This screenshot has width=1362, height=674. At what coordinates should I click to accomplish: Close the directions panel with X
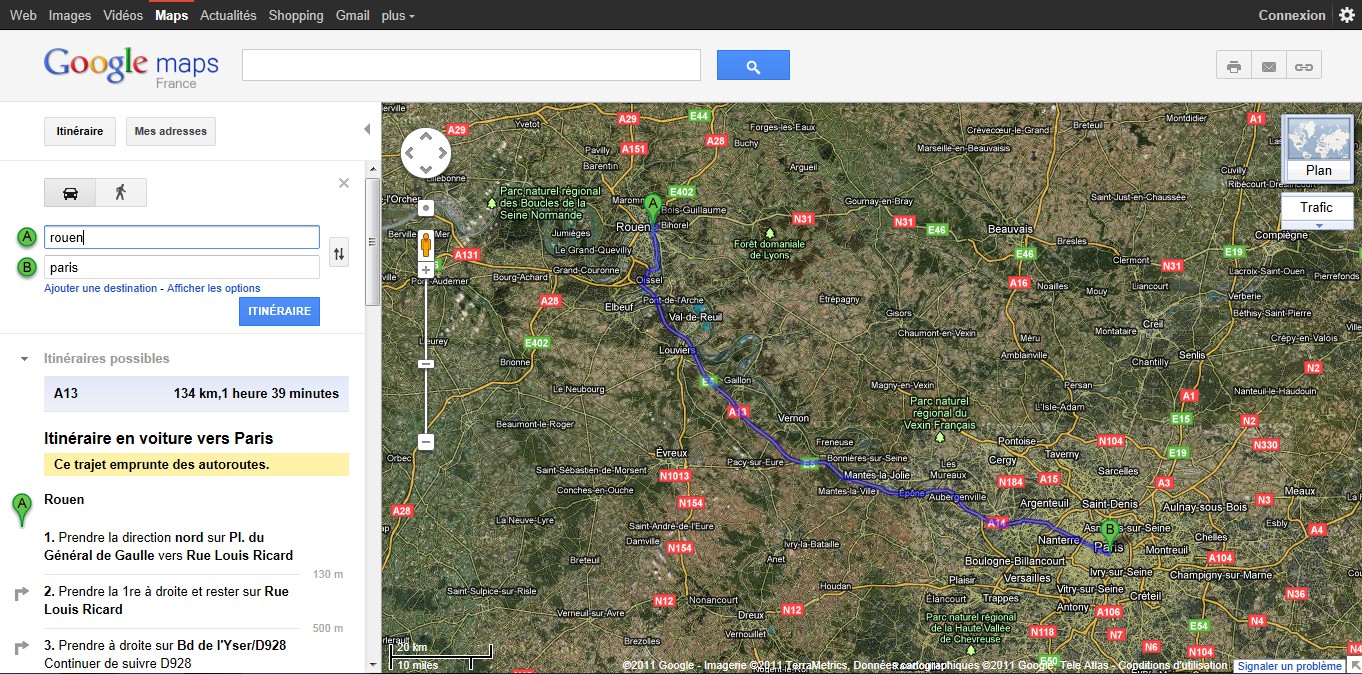pos(344,183)
